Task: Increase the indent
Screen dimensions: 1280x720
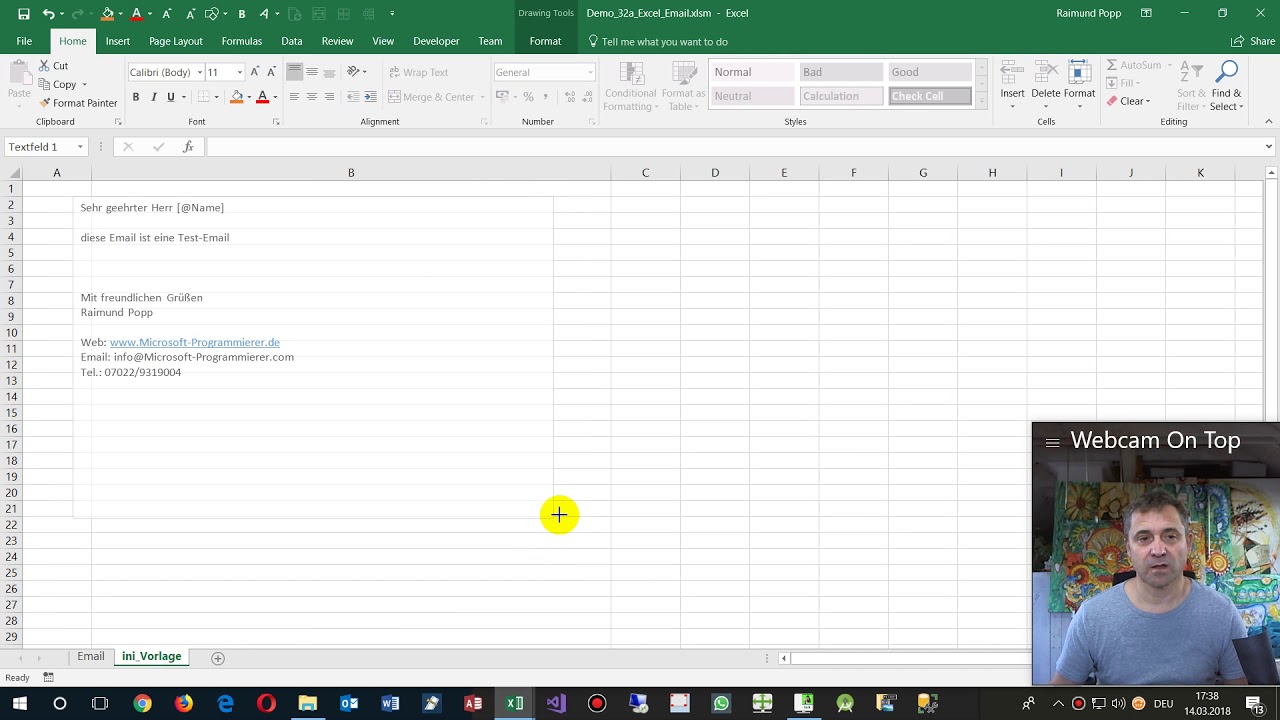Action: click(370, 97)
